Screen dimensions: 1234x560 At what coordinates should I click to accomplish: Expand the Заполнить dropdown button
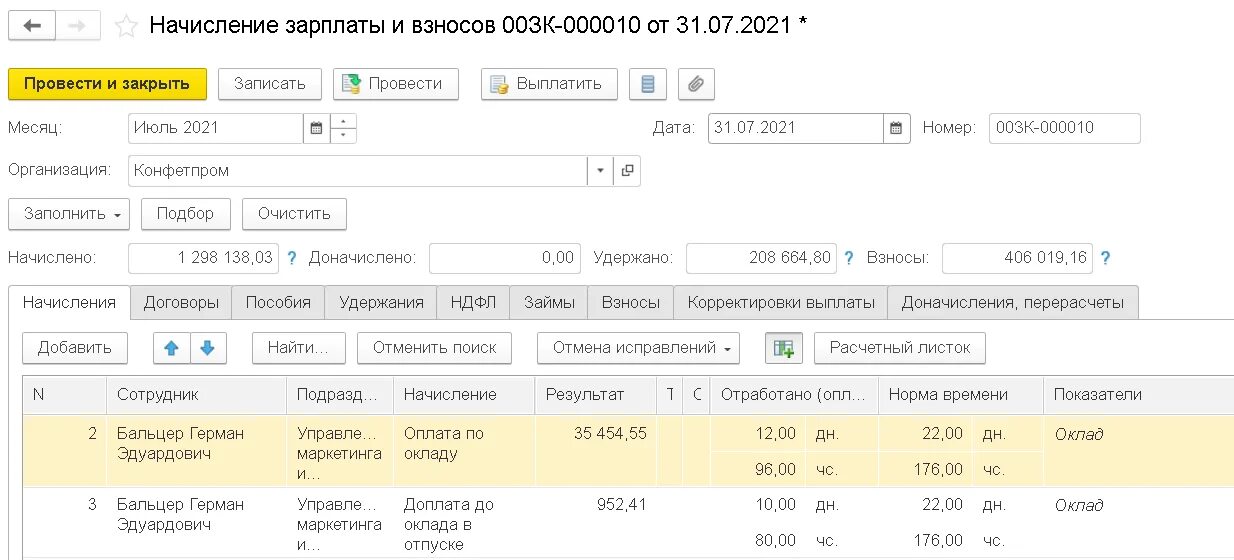(69, 214)
